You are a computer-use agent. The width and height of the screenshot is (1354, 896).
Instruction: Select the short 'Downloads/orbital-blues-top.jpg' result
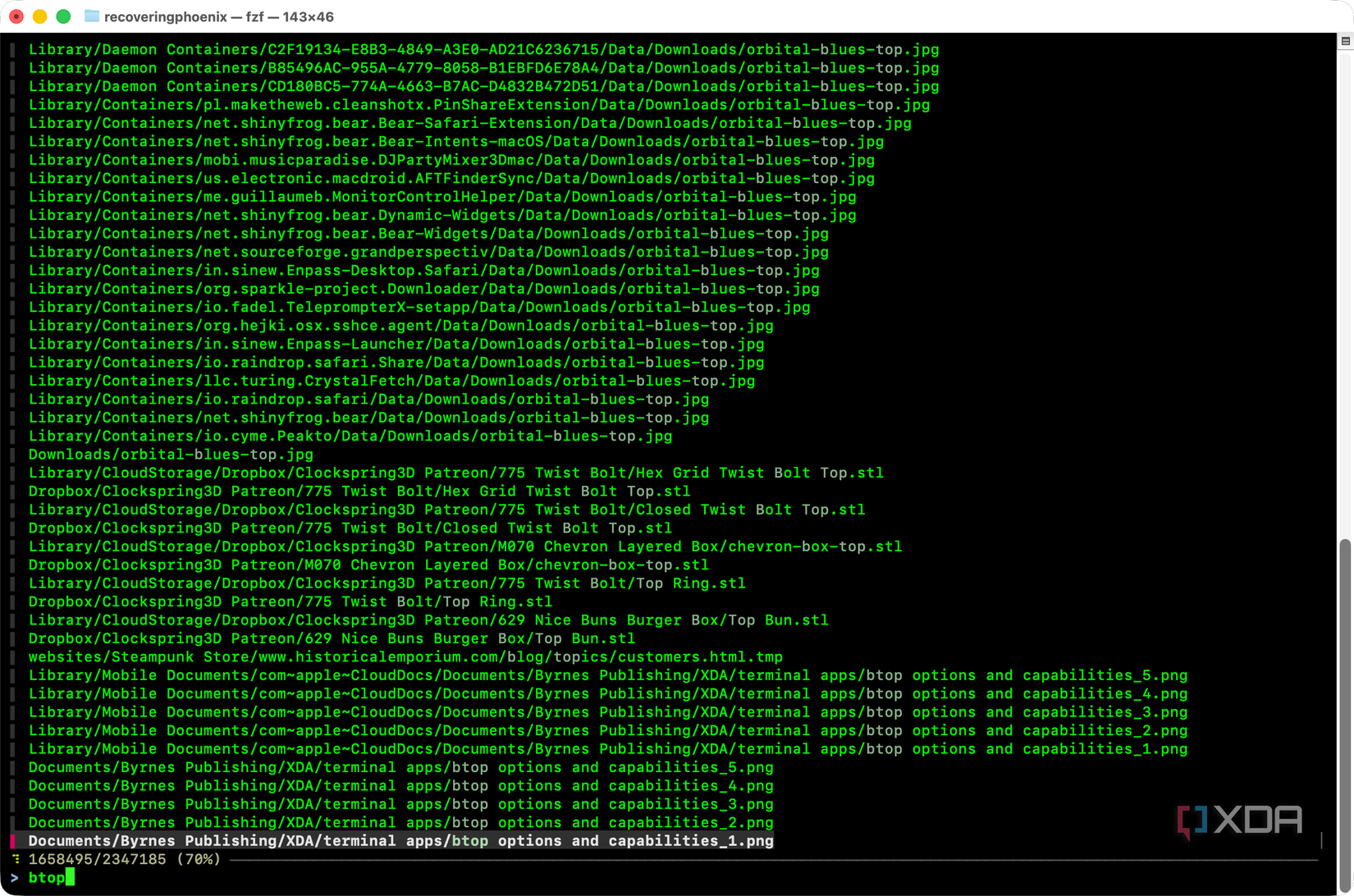171,455
